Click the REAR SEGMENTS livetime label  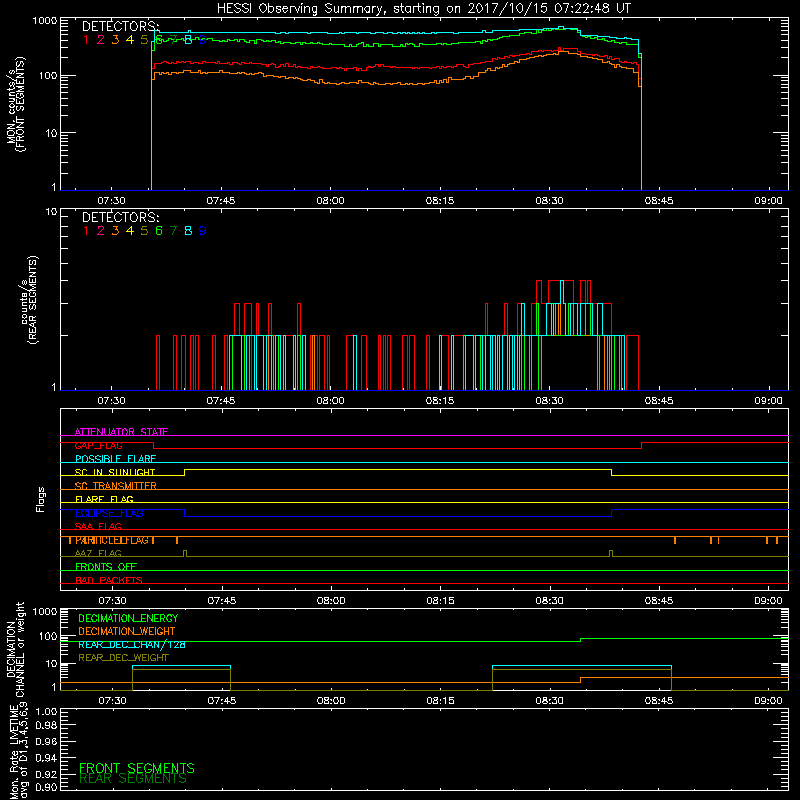[133, 779]
